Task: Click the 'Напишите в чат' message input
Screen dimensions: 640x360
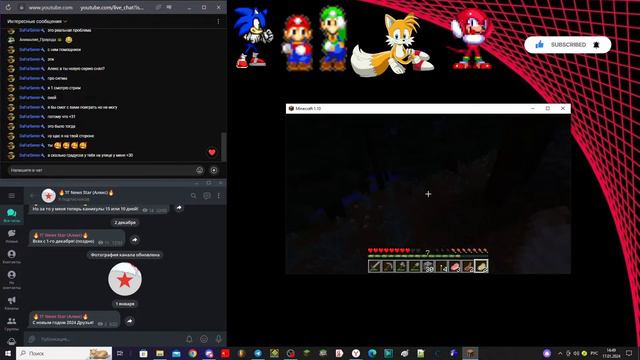Action: (x=101, y=170)
